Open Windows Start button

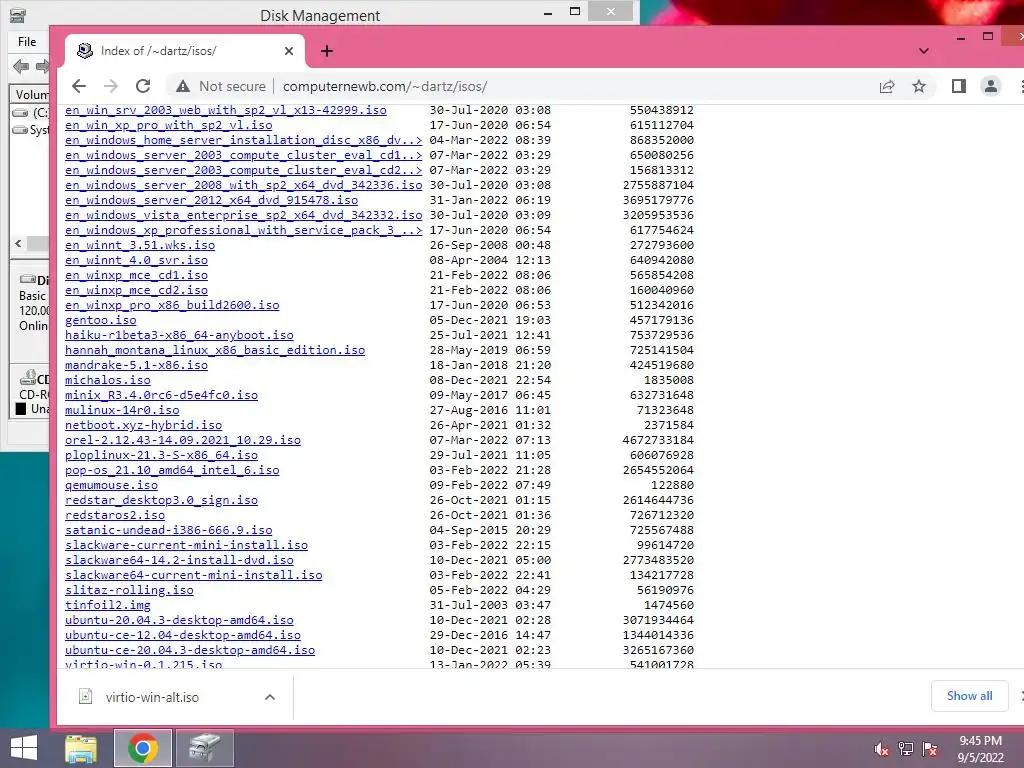point(24,748)
